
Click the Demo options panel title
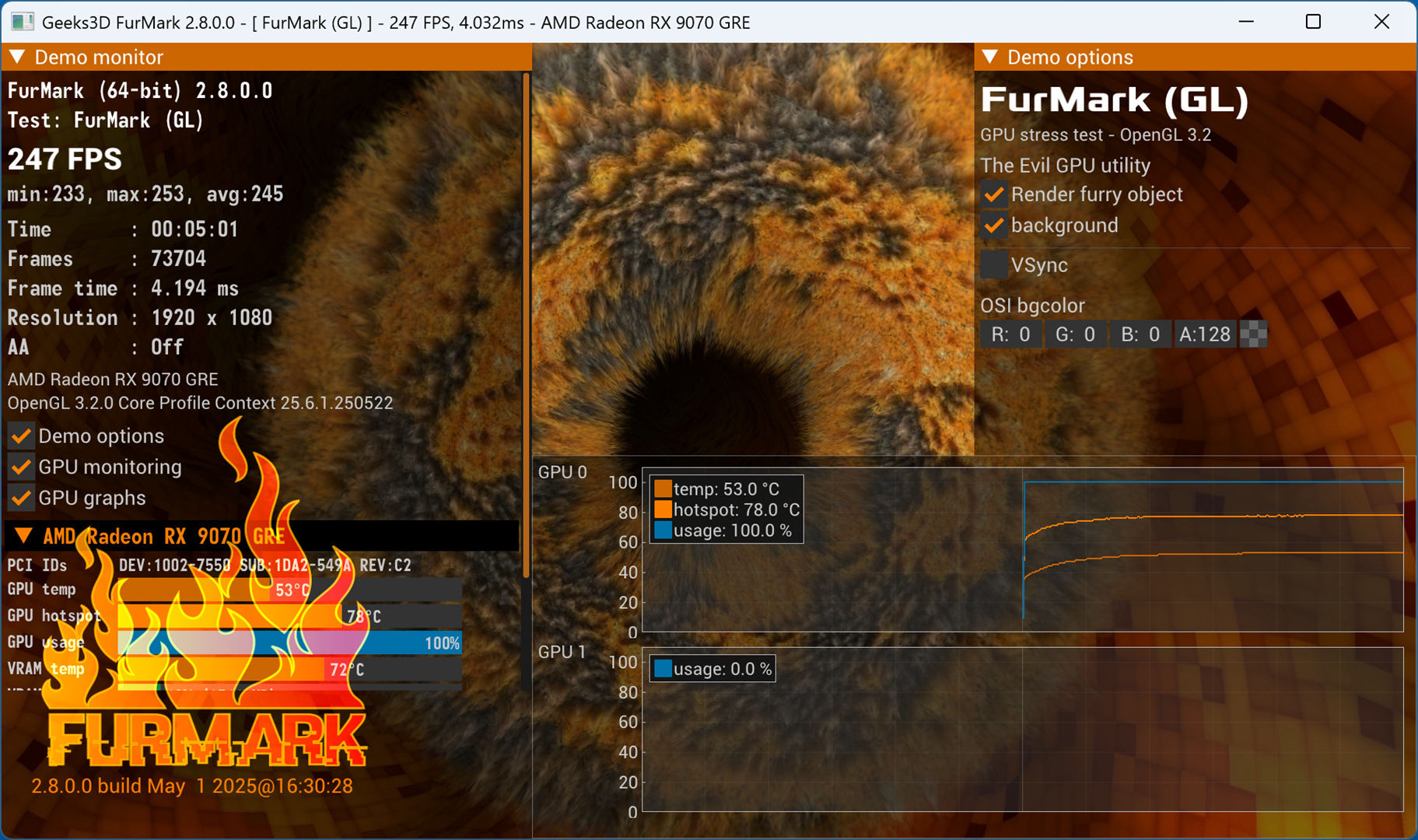pyautogui.click(x=1070, y=57)
